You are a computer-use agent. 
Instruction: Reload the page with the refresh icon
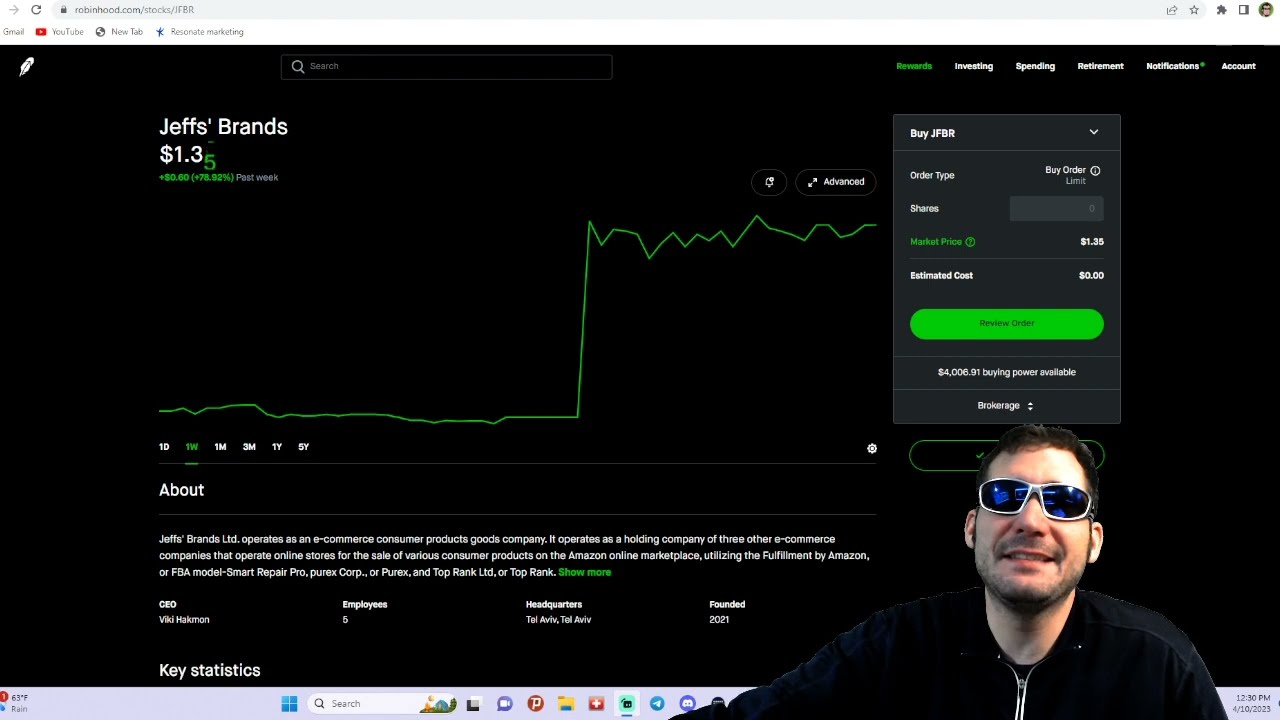(36, 9)
